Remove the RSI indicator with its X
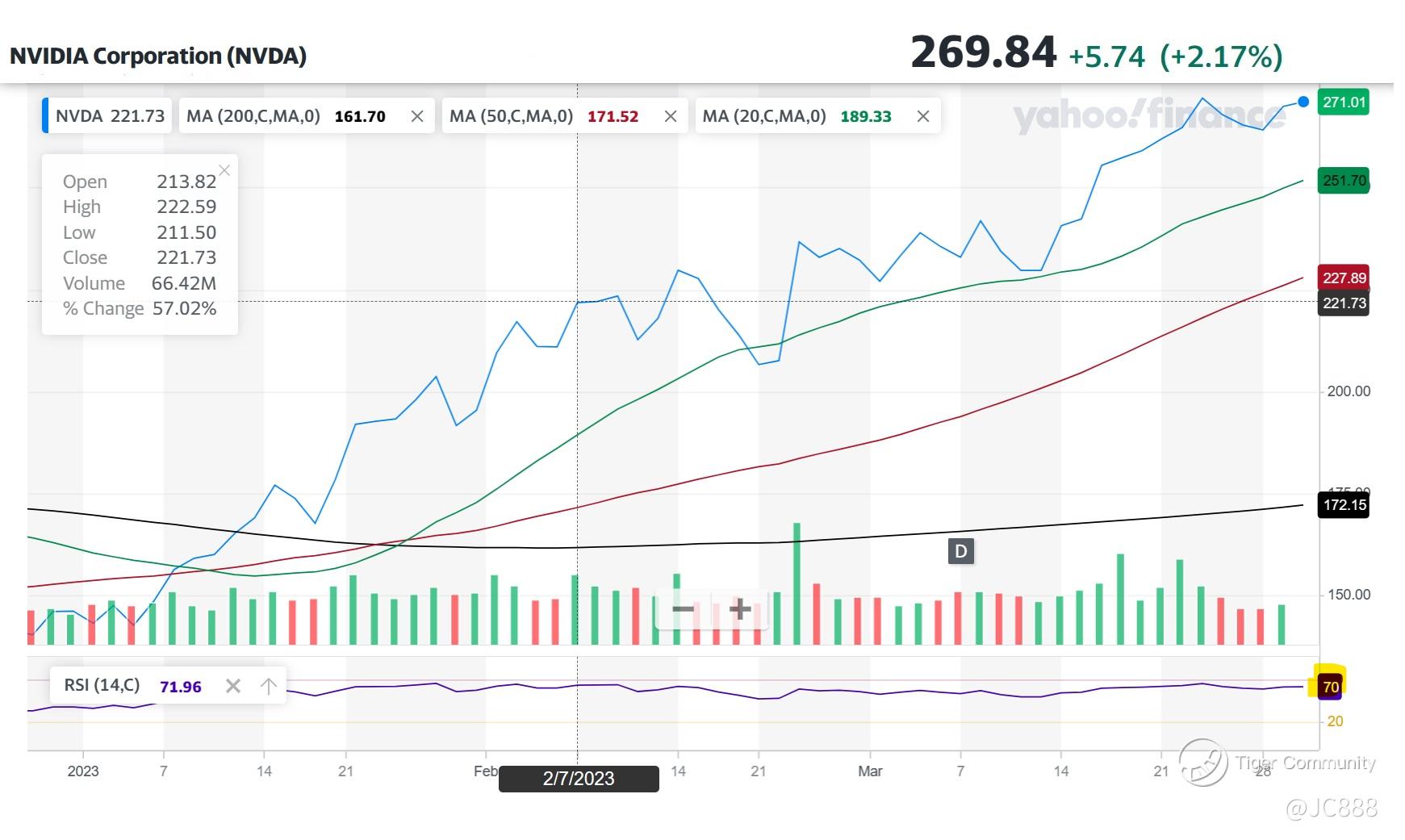 pos(233,686)
